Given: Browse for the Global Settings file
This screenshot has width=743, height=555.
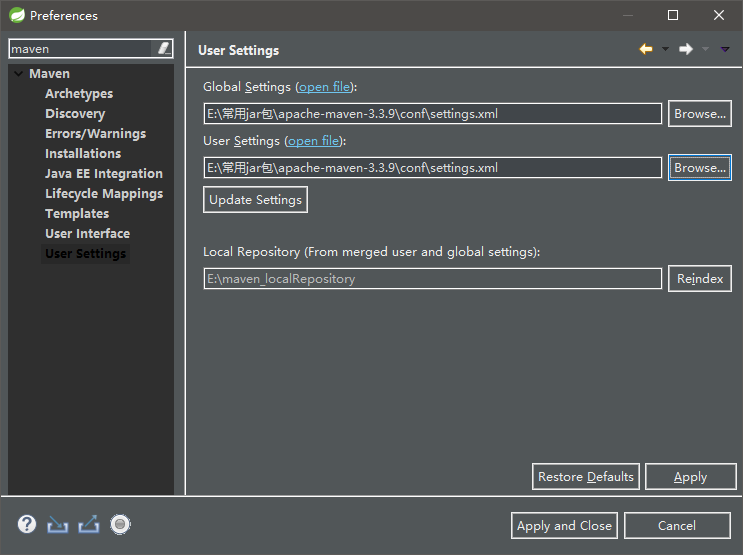Looking at the screenshot, I should coord(699,114).
